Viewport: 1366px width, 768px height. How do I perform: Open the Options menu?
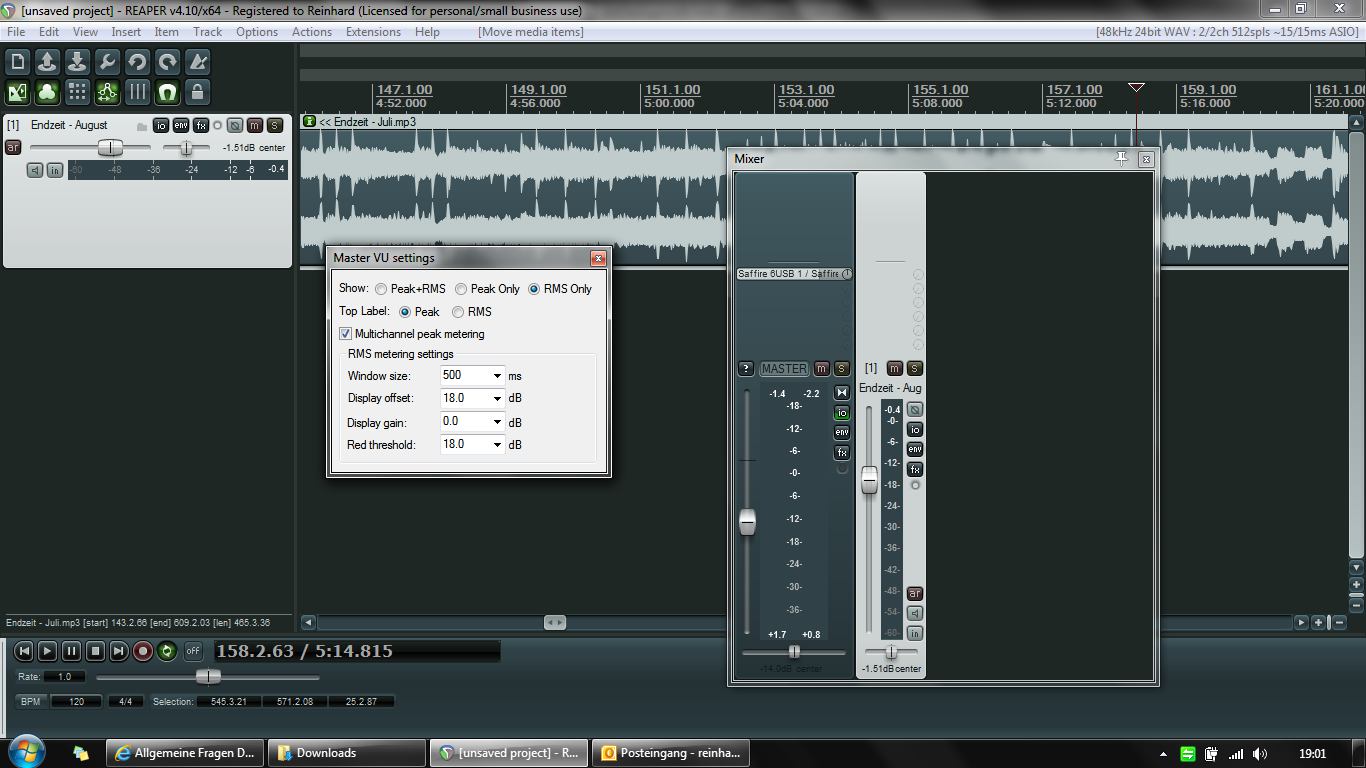coord(257,32)
